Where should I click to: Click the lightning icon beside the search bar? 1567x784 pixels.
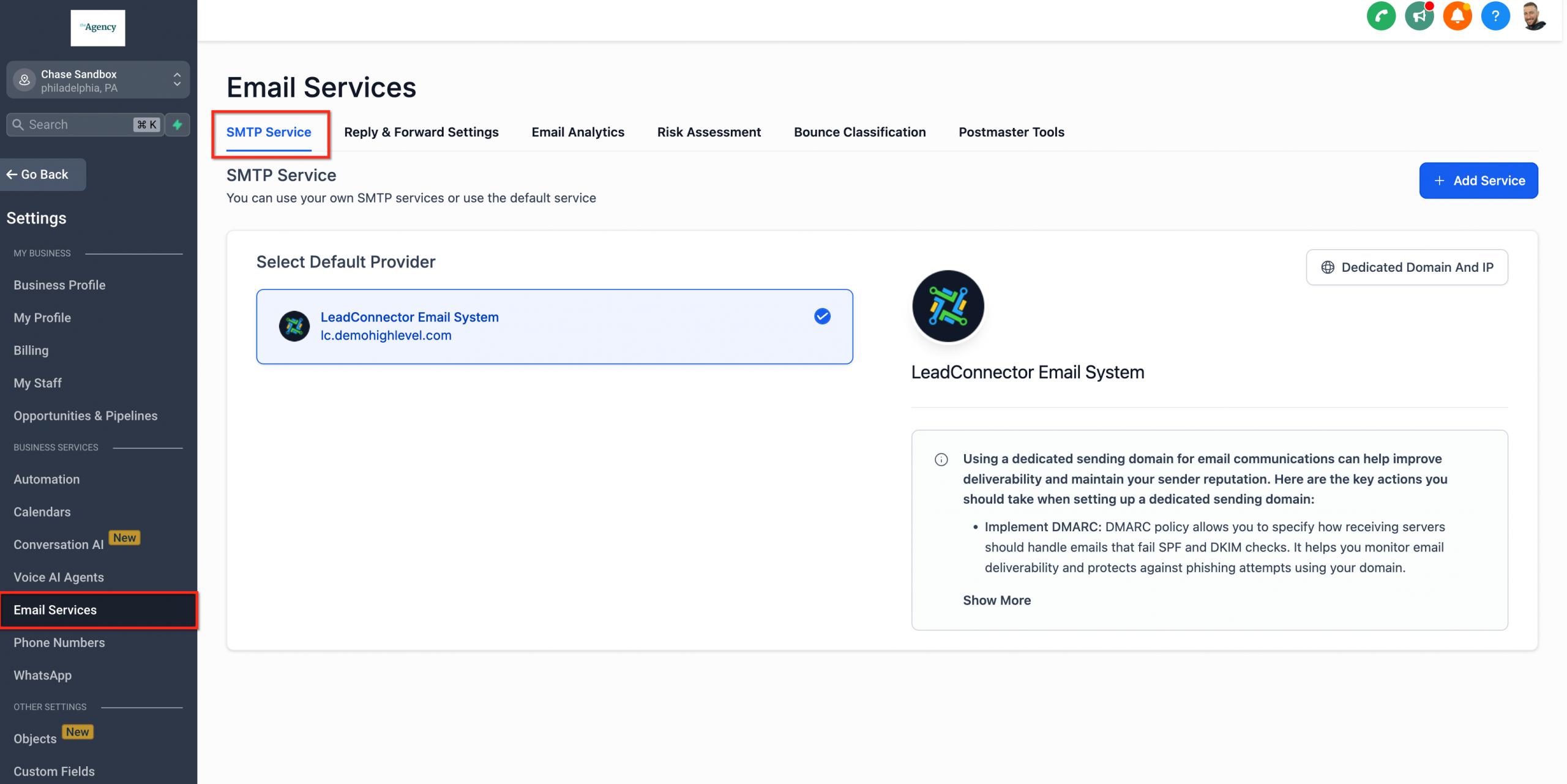pyautogui.click(x=177, y=124)
